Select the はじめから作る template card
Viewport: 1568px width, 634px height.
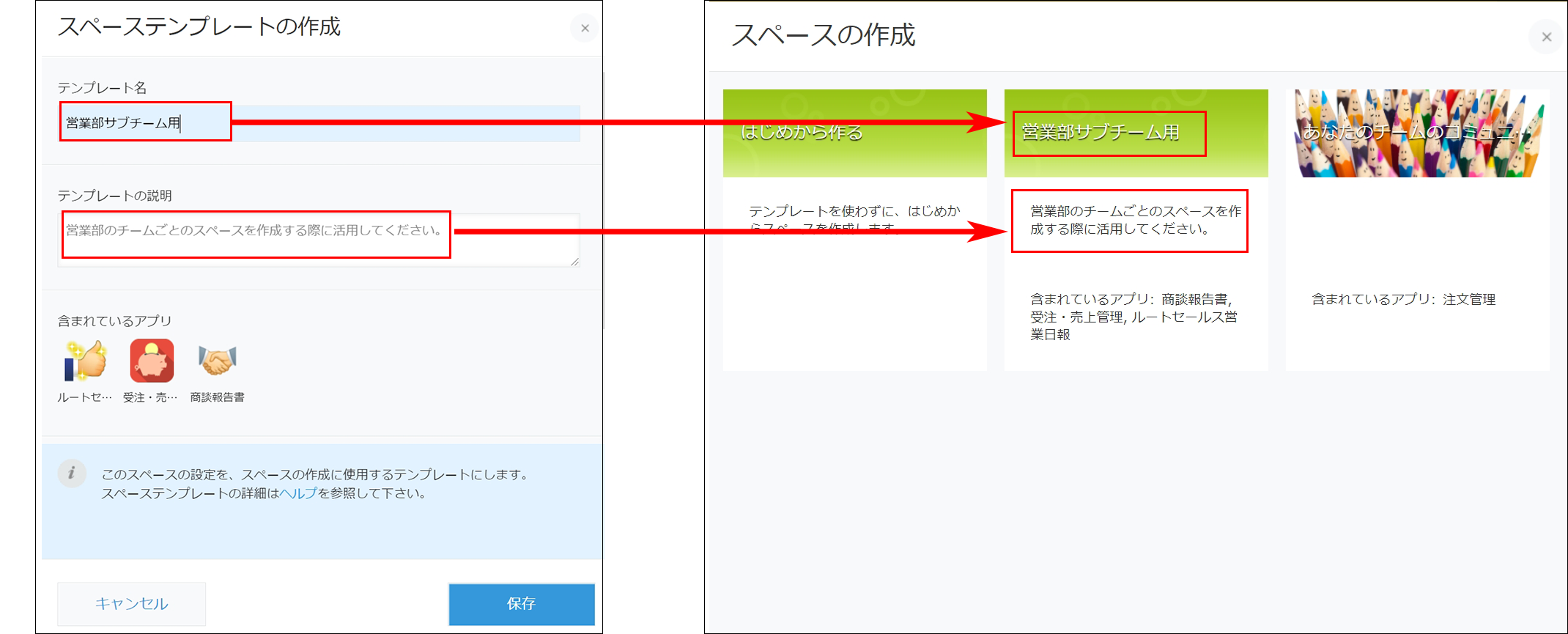[x=854, y=230]
